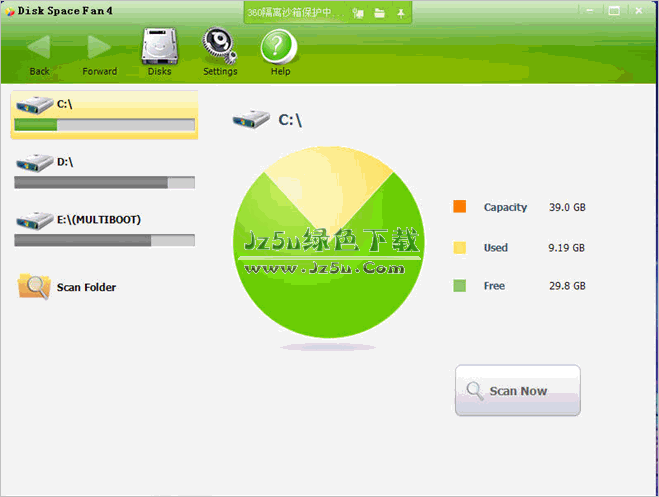The width and height of the screenshot is (659, 497).
Task: Click the first icon in 360 sandbox bar
Action: (x=358, y=13)
